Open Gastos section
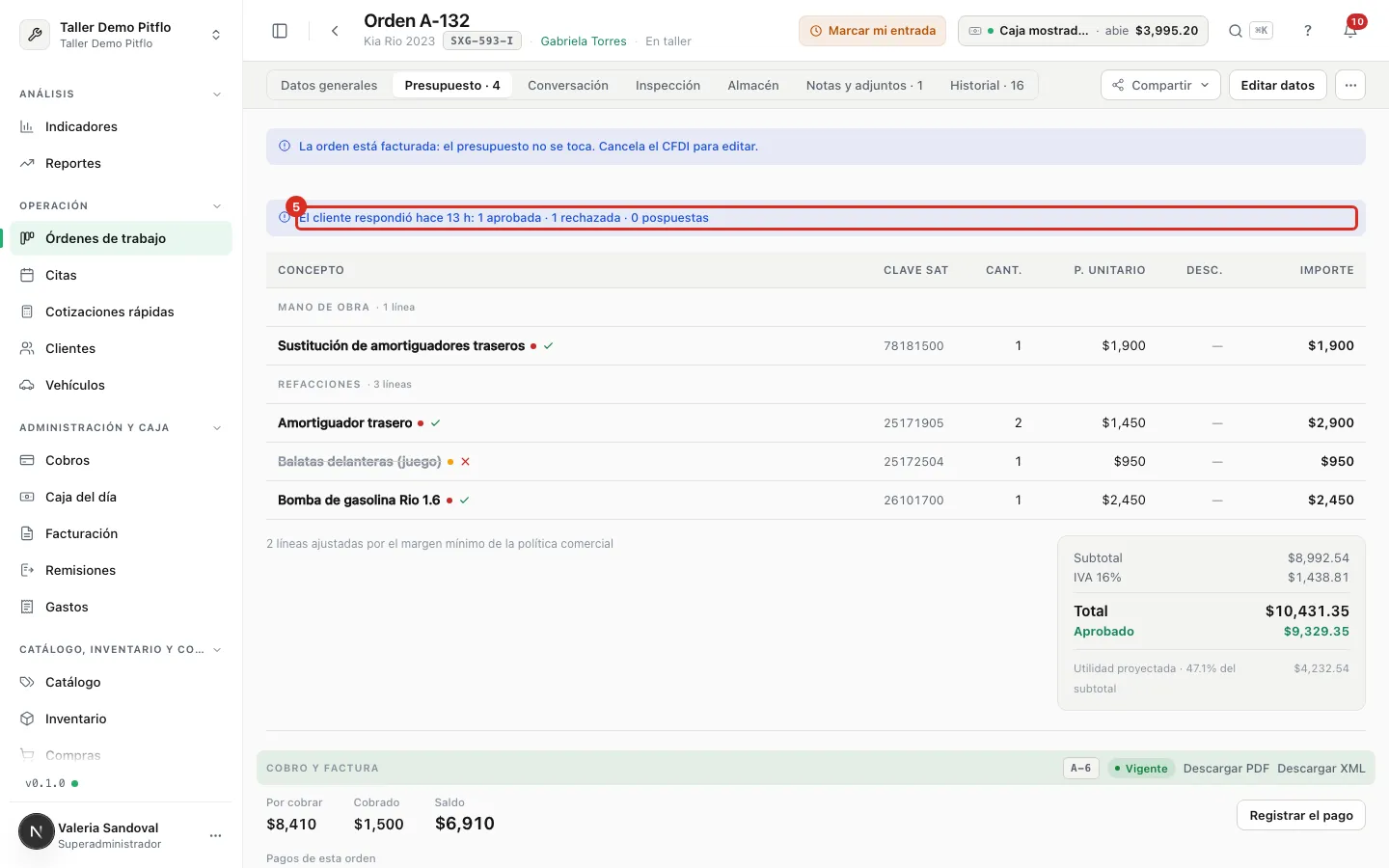Viewport: 1389px width, 868px height. point(121,607)
